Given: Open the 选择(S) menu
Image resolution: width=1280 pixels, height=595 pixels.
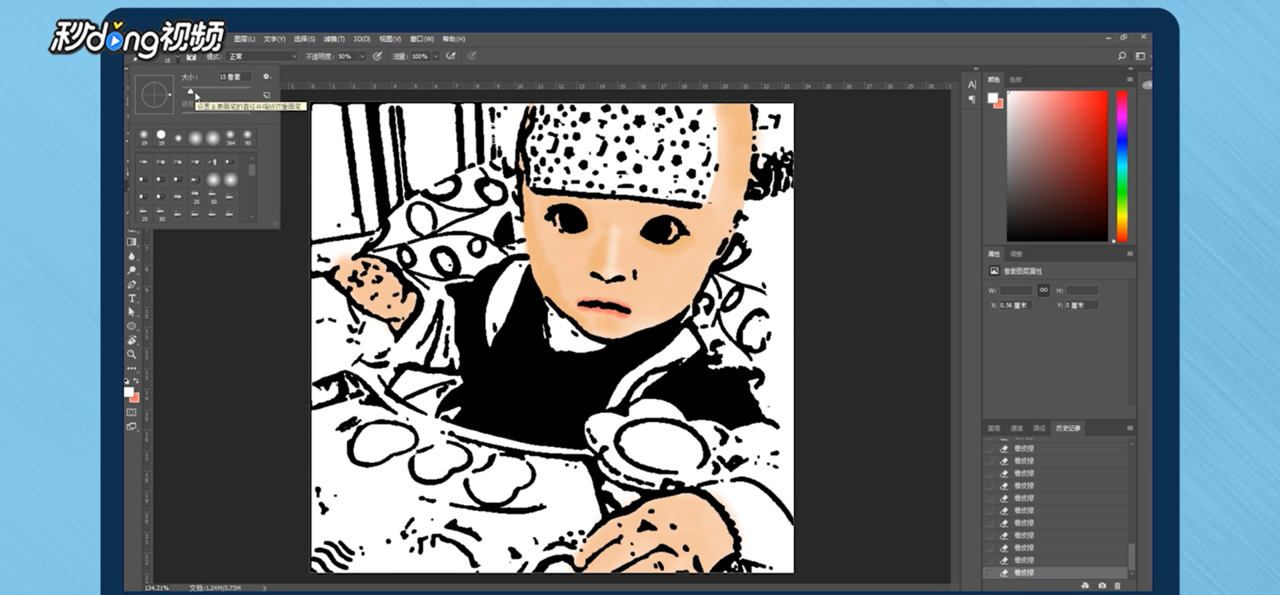Looking at the screenshot, I should 305,39.
